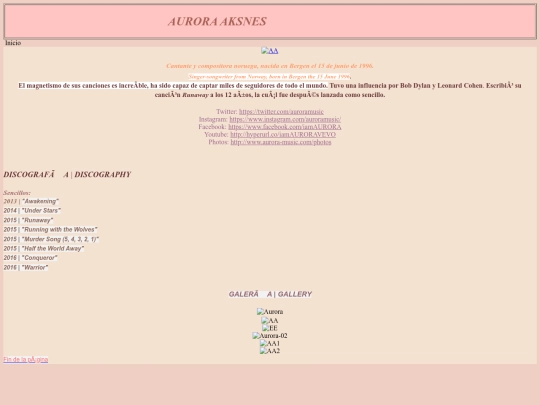Click the Inicio menu item

pos(13,43)
